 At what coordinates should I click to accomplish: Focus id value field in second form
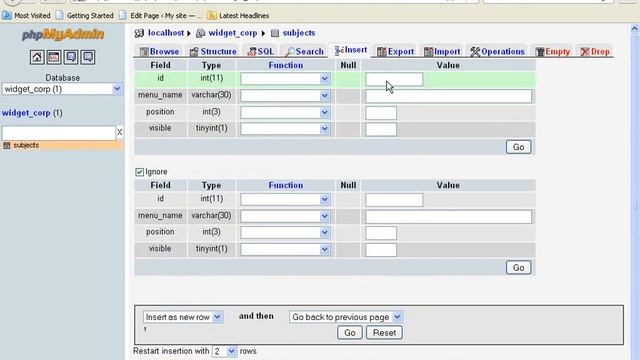pos(394,200)
